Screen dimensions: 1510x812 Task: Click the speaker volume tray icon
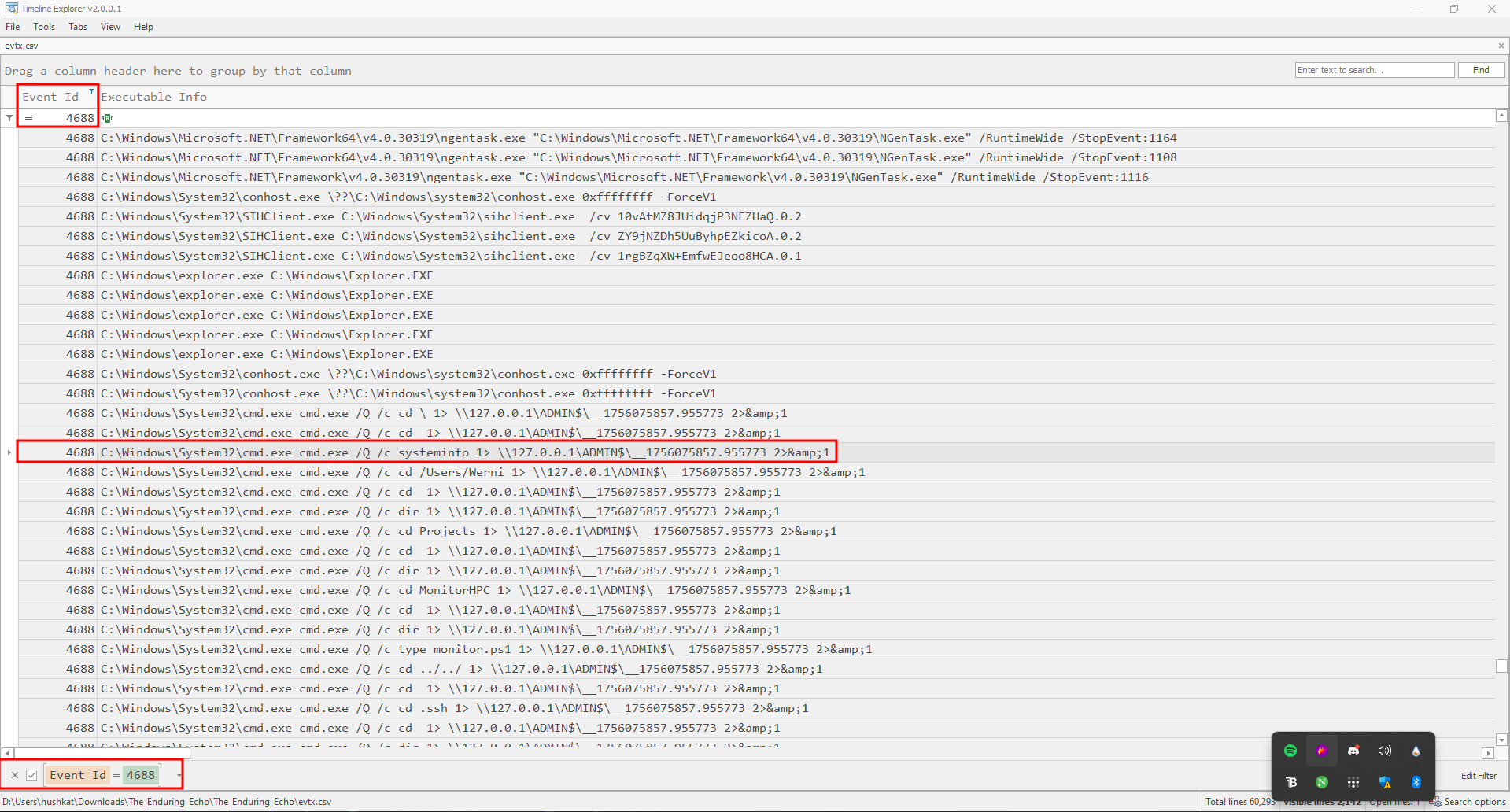click(1385, 751)
